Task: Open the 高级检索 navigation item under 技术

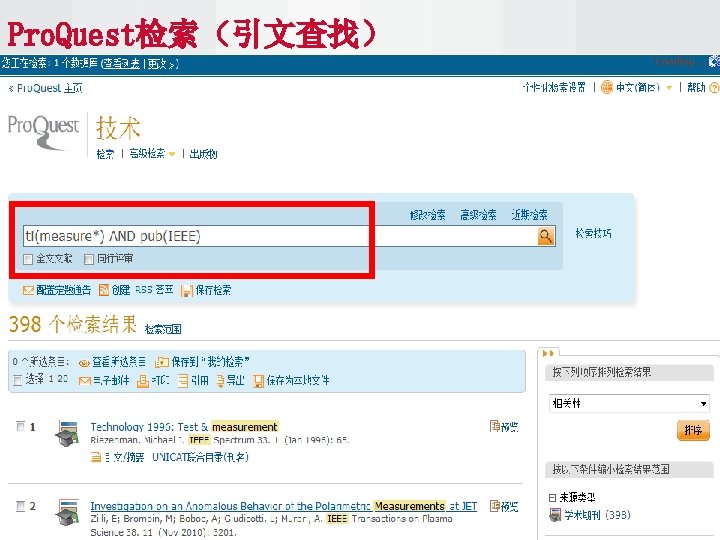Action: (147, 153)
